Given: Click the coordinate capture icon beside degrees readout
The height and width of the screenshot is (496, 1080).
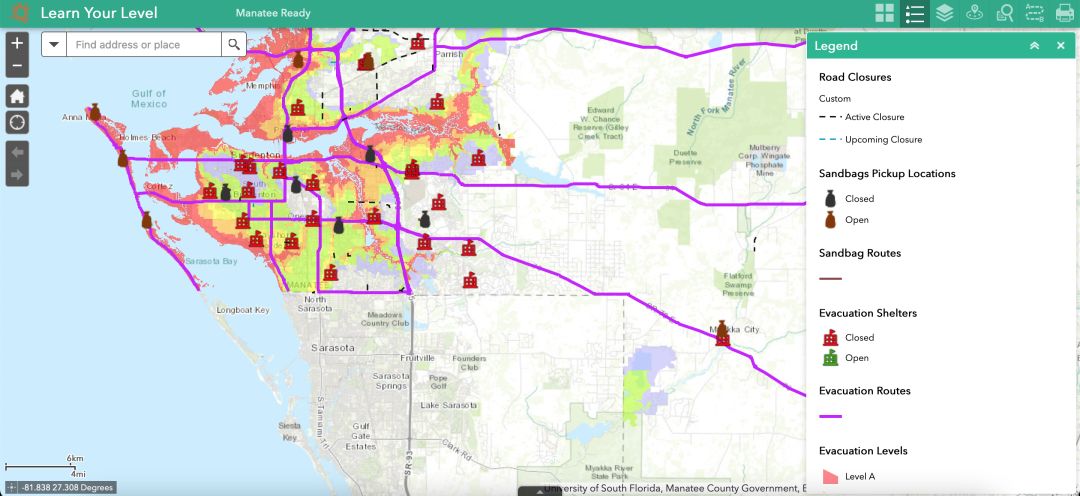Looking at the screenshot, I should (12, 488).
